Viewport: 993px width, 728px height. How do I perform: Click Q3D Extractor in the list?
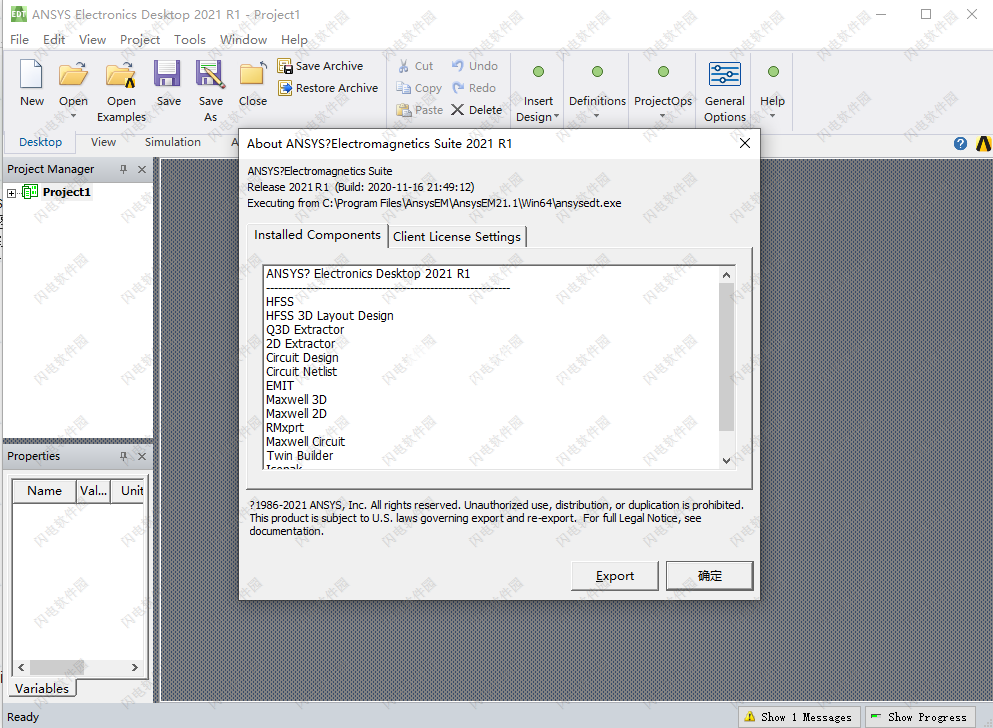tap(305, 330)
